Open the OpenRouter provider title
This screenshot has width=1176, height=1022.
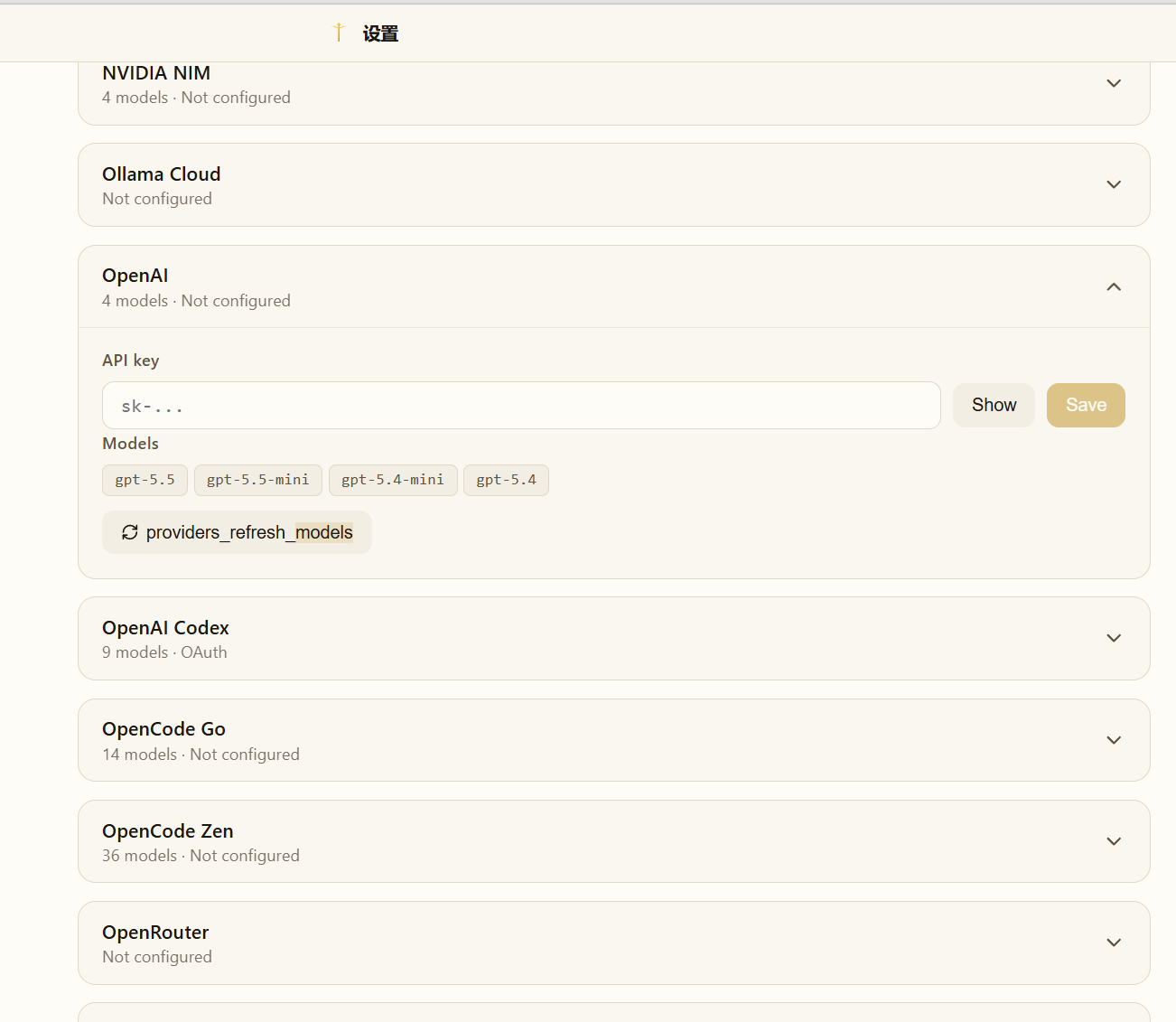click(155, 933)
